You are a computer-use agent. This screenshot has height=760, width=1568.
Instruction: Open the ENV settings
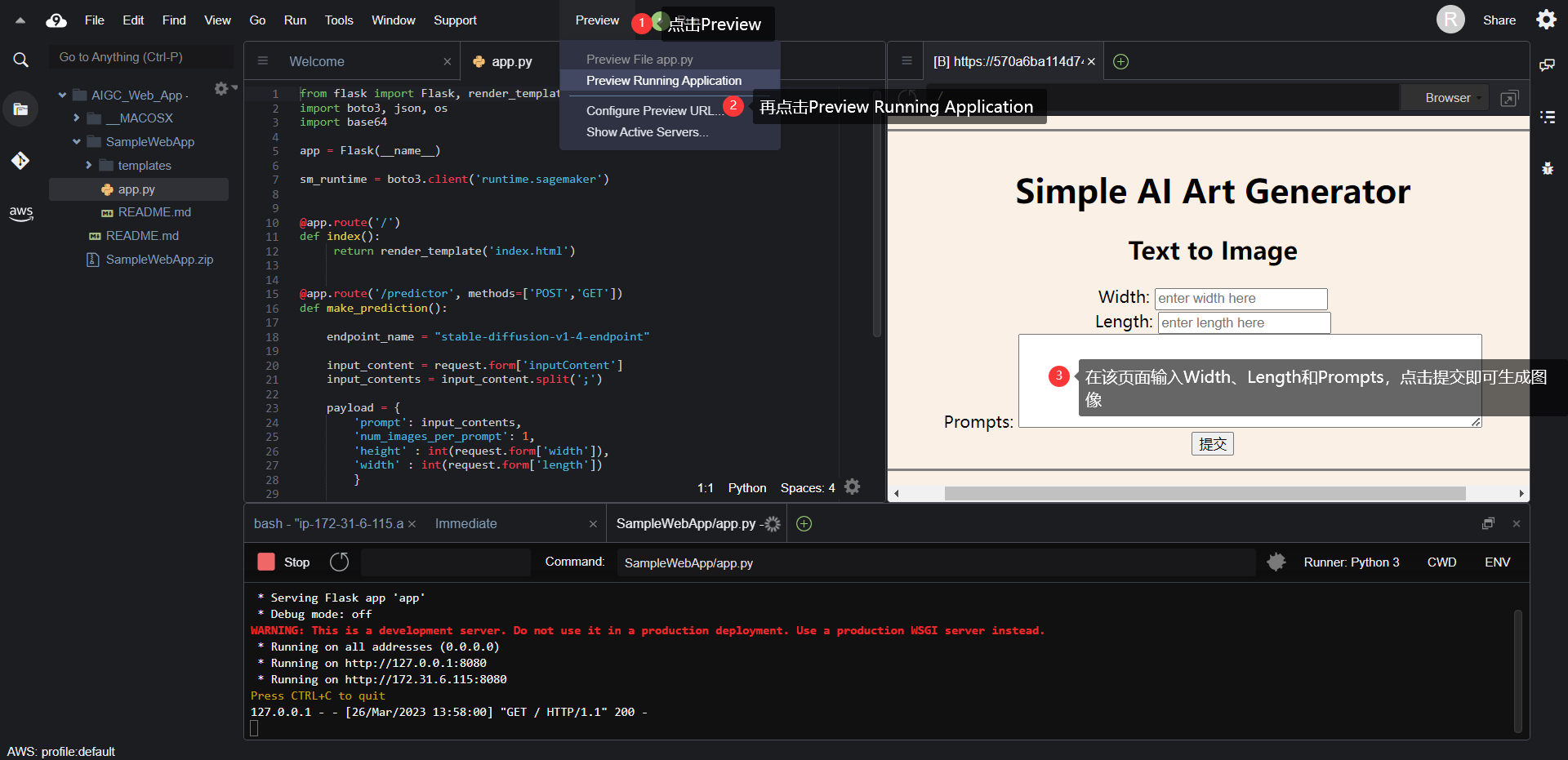[1498, 562]
